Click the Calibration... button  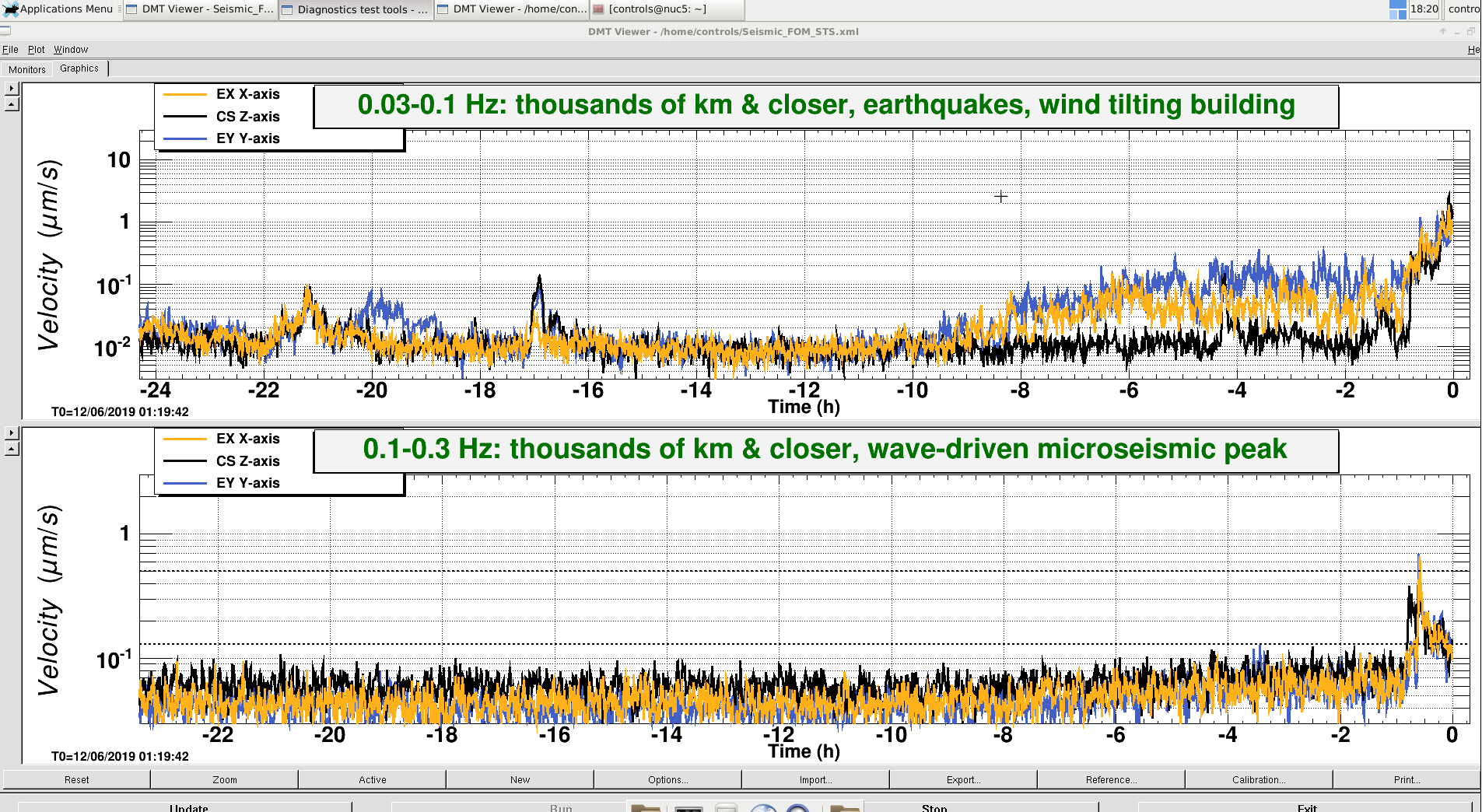point(1259,779)
